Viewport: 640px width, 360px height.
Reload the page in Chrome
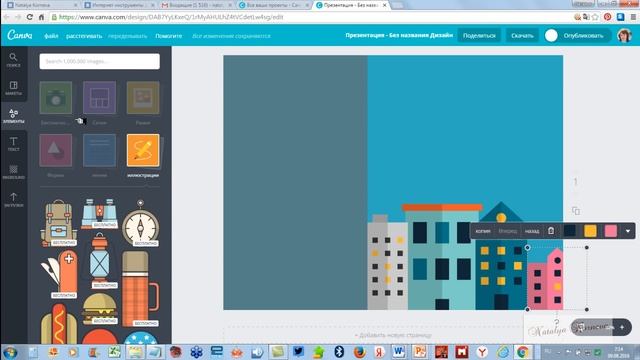coord(29,17)
